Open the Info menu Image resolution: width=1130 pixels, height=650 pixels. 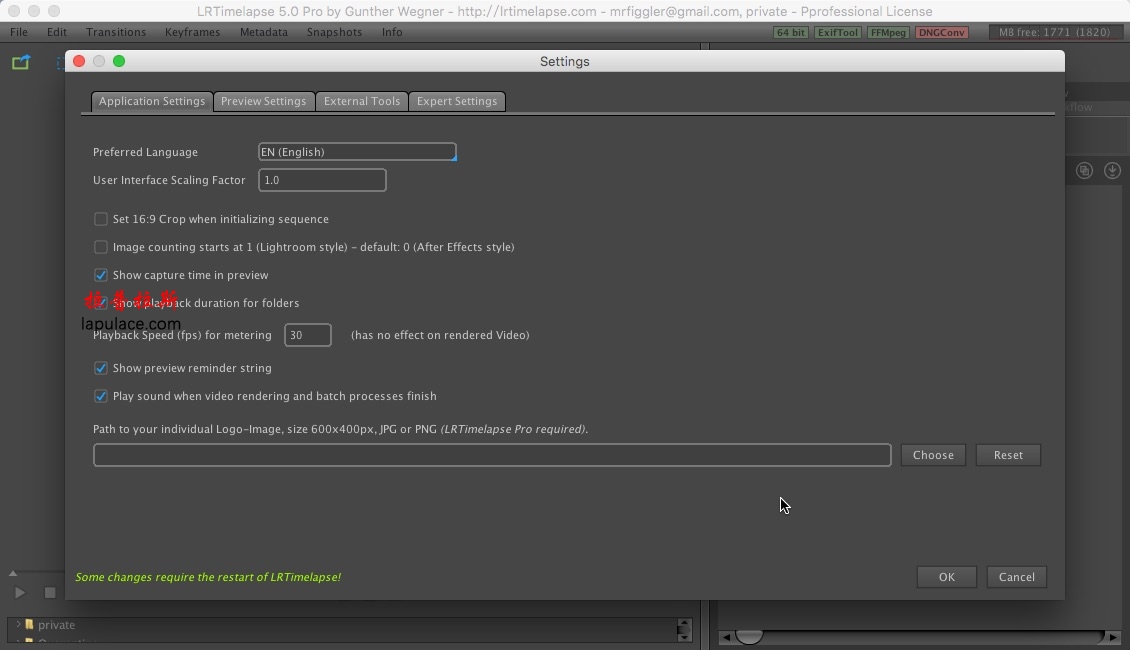392,32
